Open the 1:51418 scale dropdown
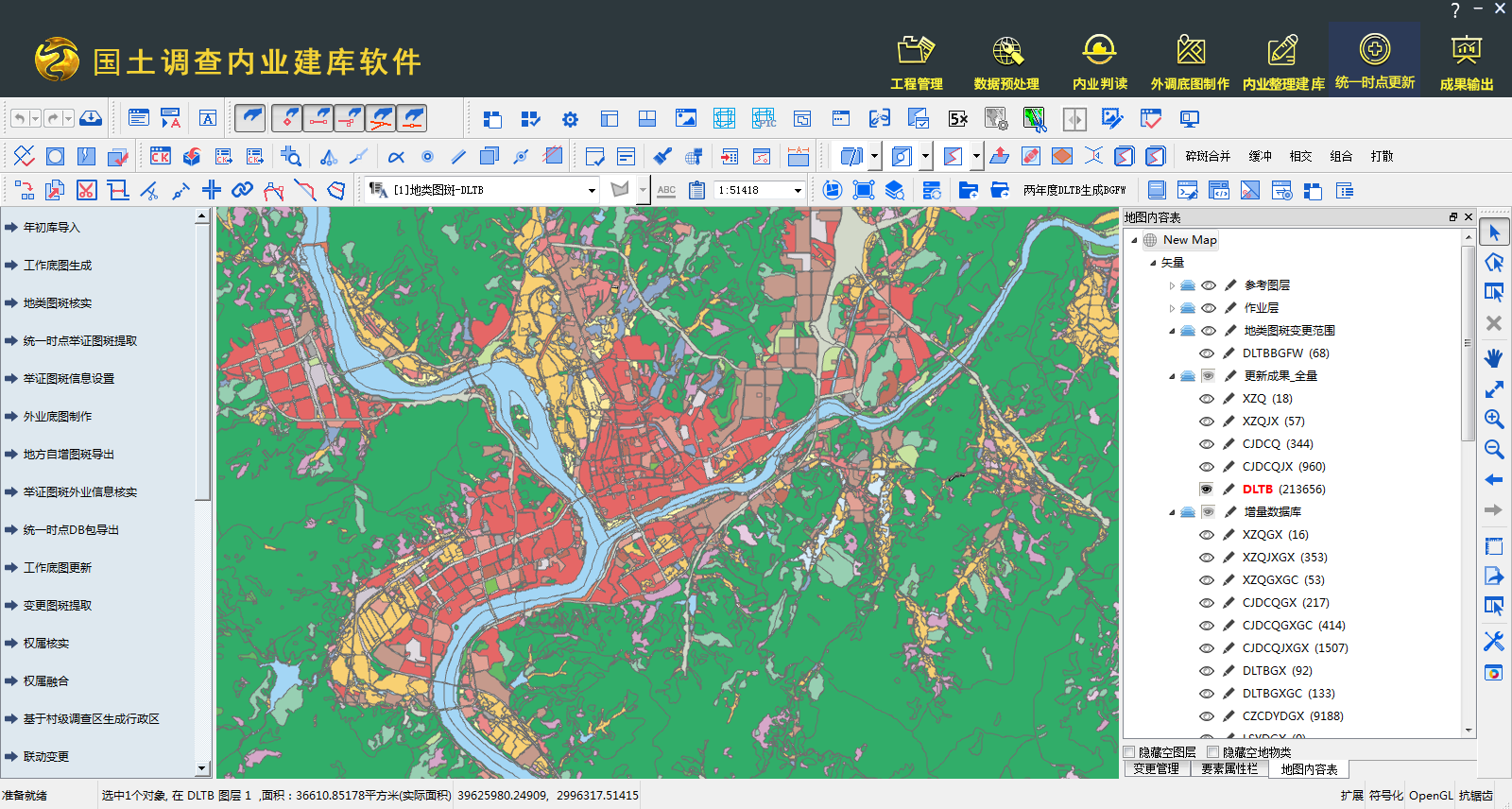 pos(798,190)
